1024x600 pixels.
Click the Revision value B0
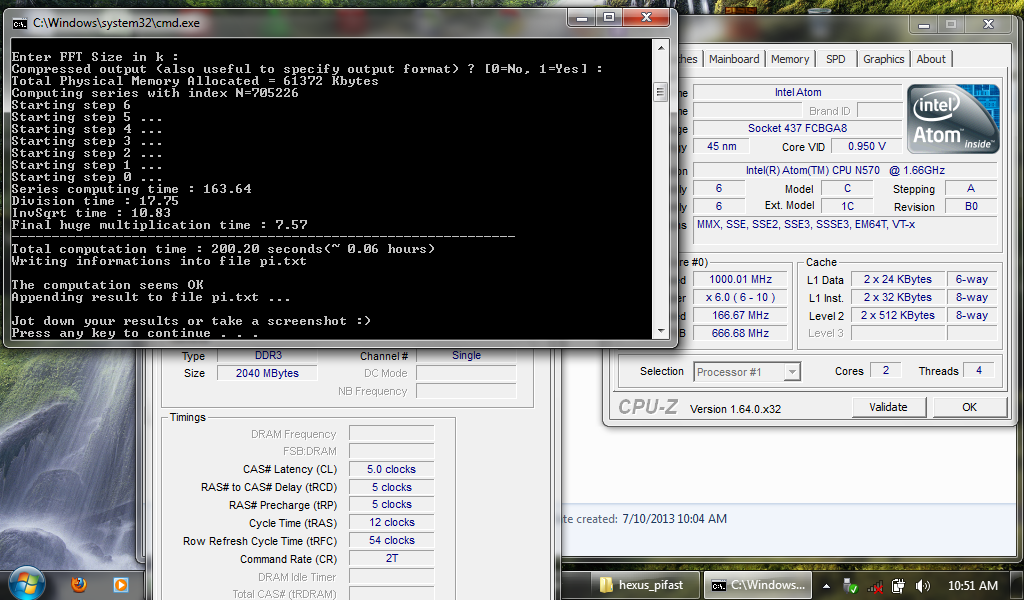pyautogui.click(x=970, y=206)
